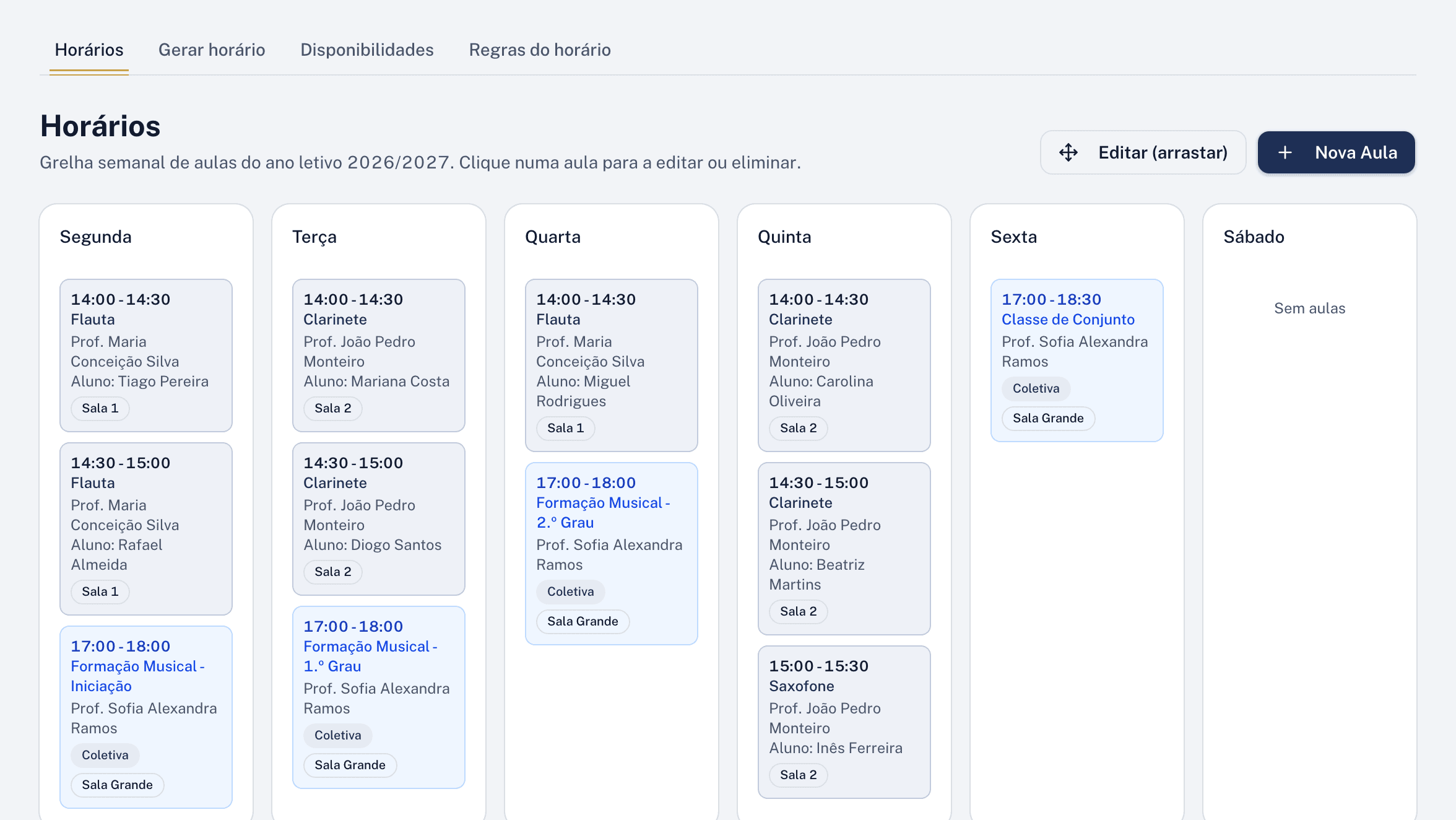Click Sala Grande tag on Iniciação class

[118, 785]
